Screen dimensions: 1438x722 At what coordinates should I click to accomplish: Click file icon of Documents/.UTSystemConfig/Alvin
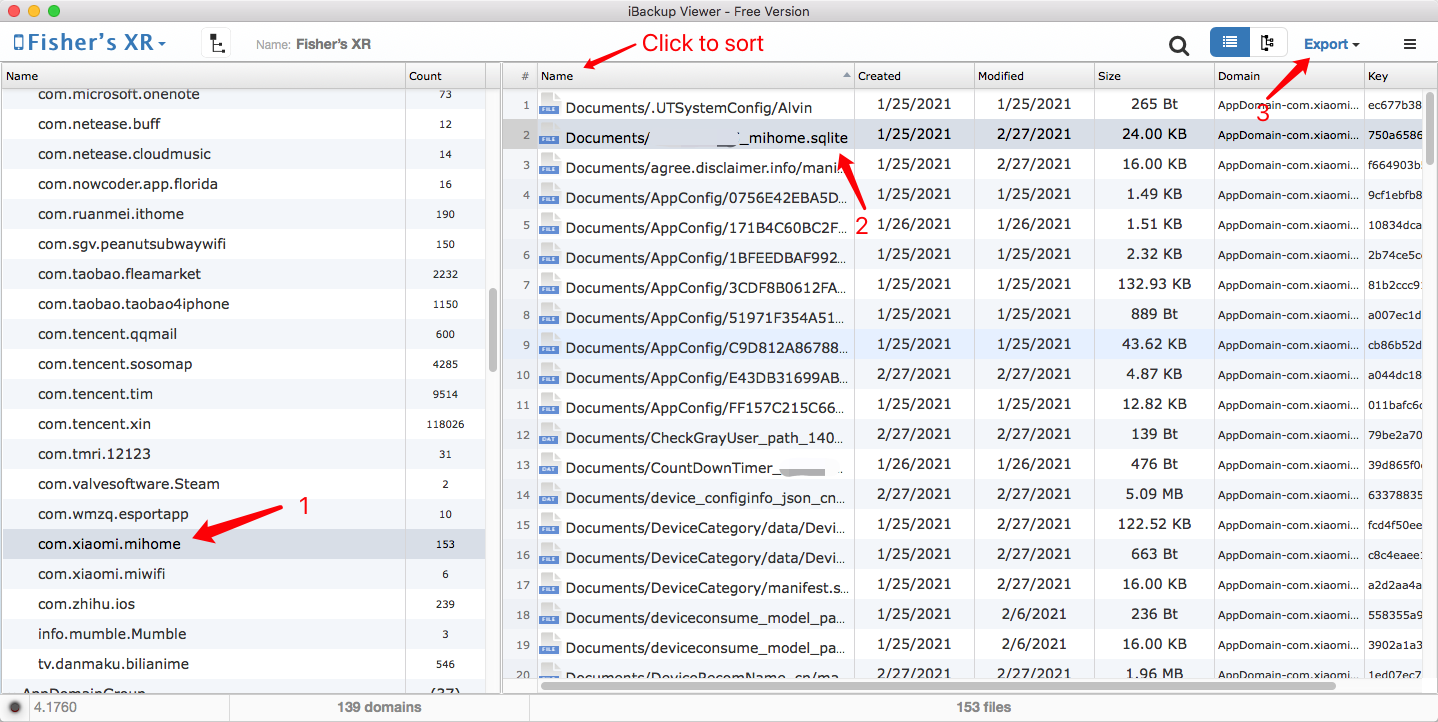point(549,104)
